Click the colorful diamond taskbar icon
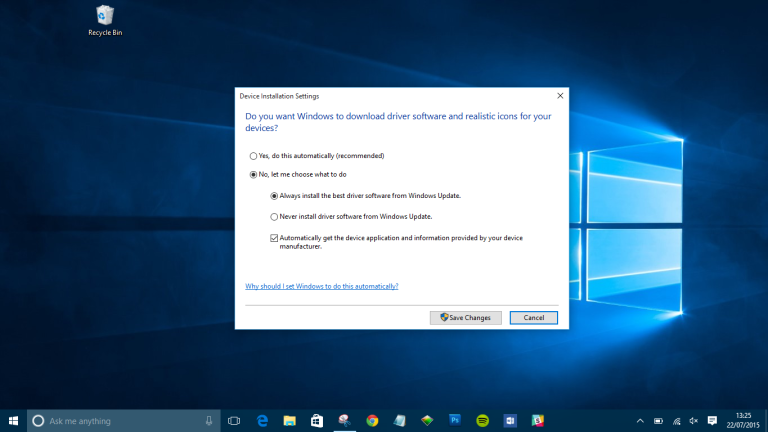The image size is (768, 432). tap(427, 421)
